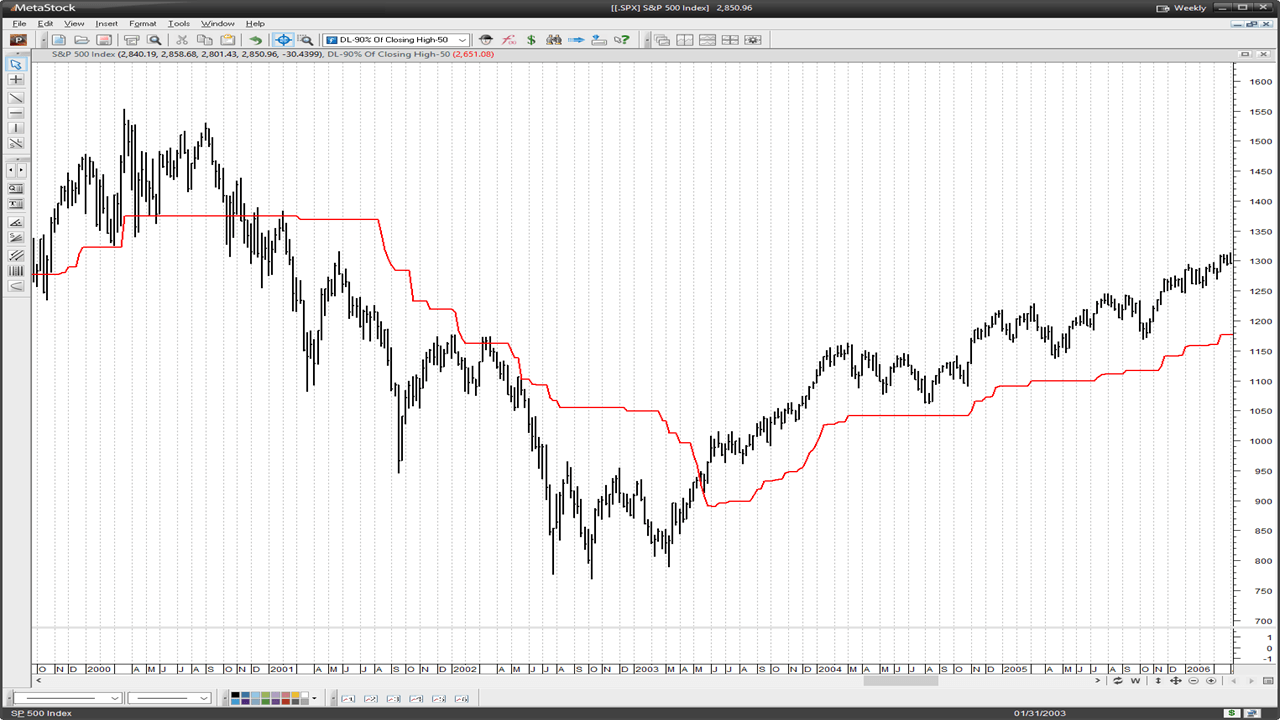The height and width of the screenshot is (720, 1280).
Task: Click the Copy toolbar icon
Action: [x=204, y=40]
